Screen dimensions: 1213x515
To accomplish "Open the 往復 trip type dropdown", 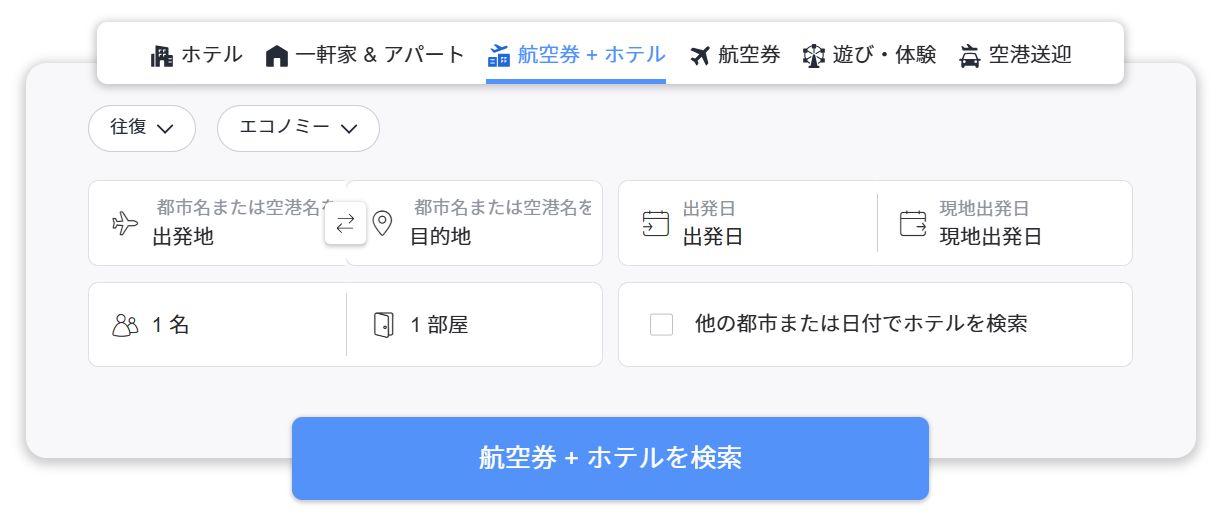I will point(142,128).
